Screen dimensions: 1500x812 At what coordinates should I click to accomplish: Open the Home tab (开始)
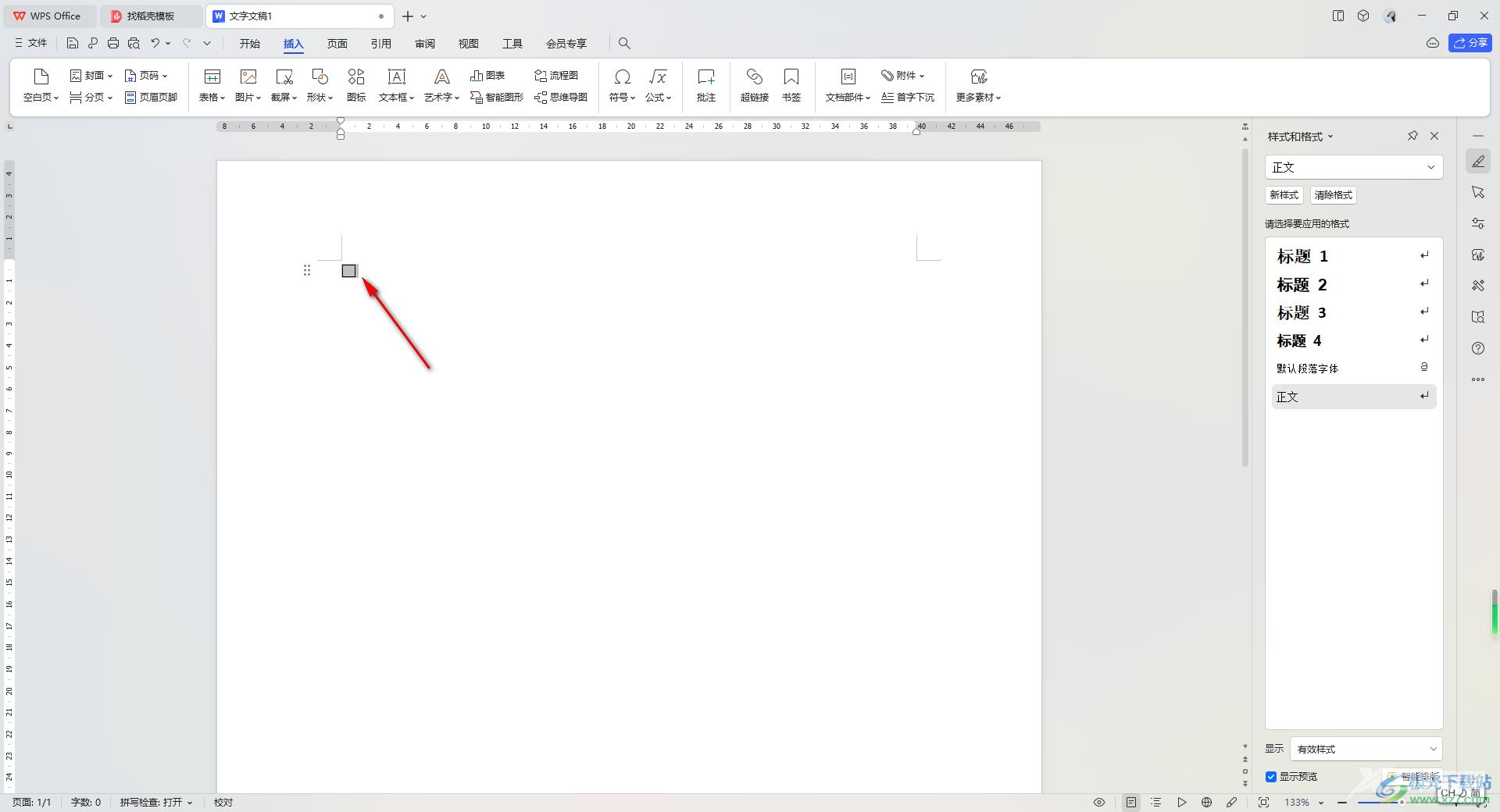(x=250, y=44)
